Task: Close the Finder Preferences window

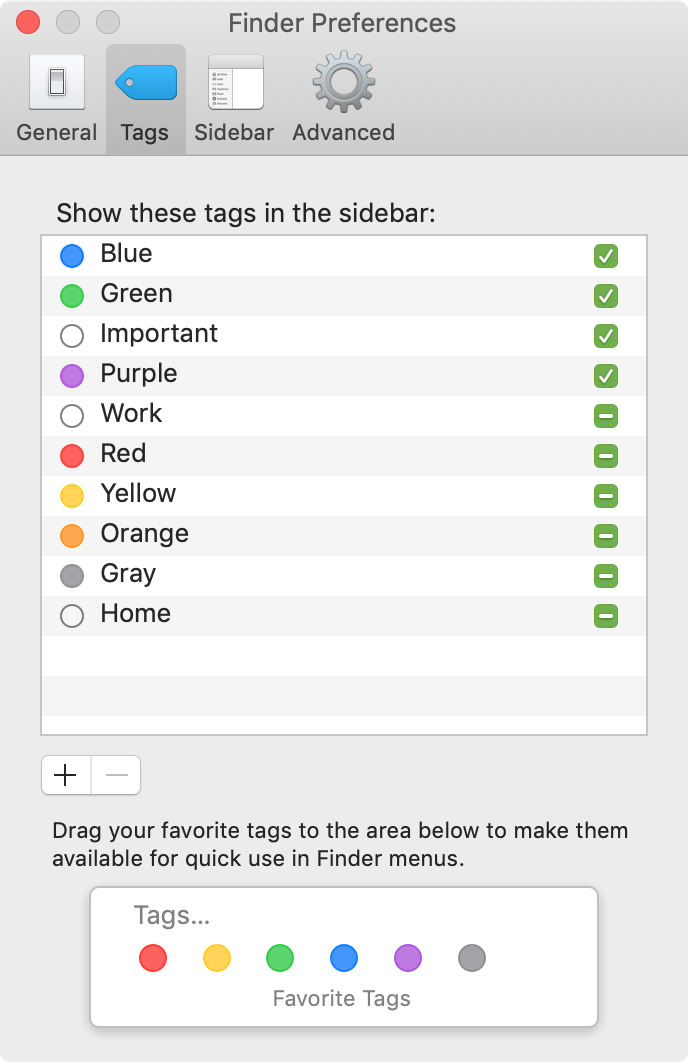Action: 28,22
